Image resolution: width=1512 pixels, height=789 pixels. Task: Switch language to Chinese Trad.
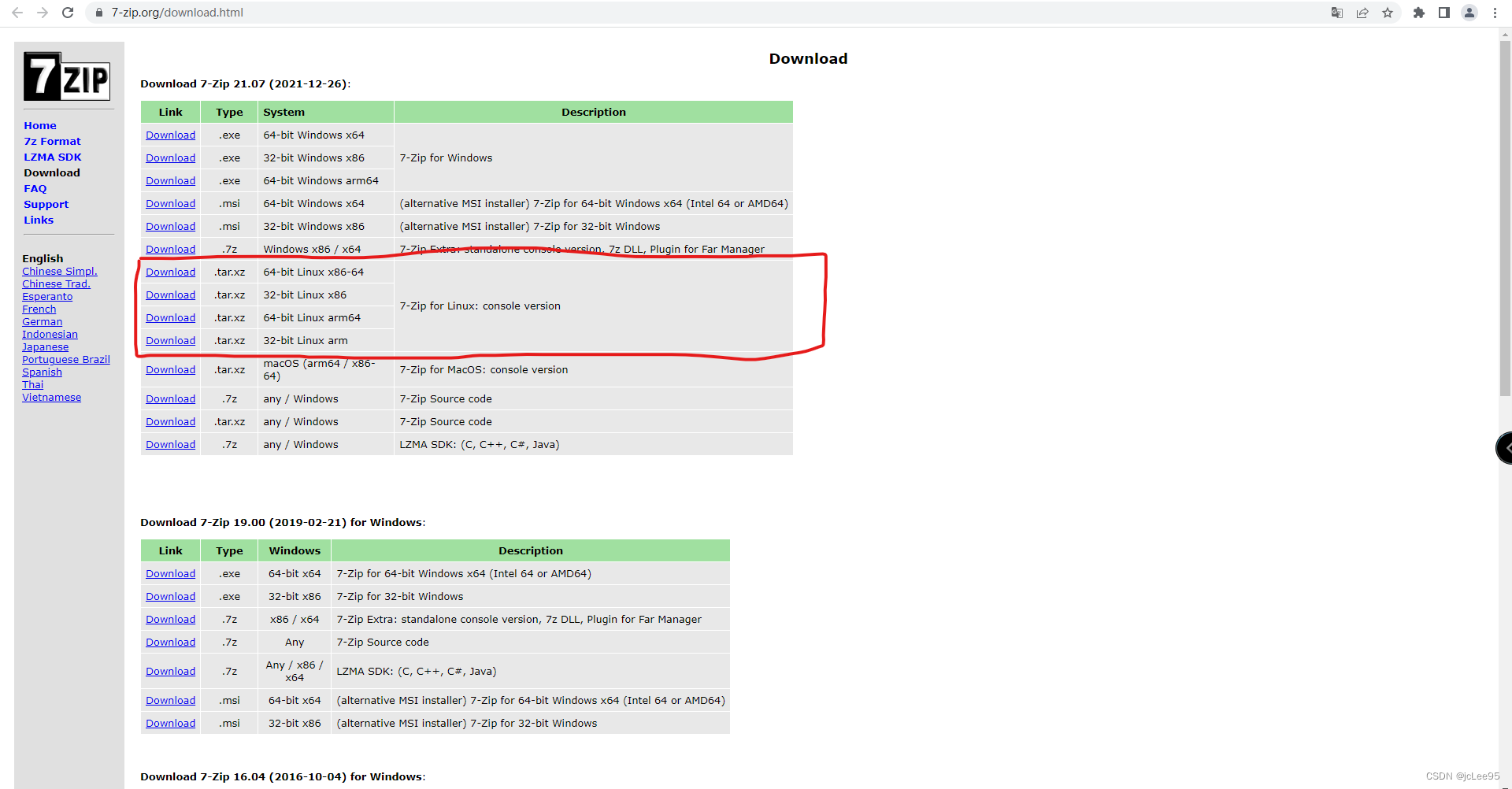(x=56, y=284)
